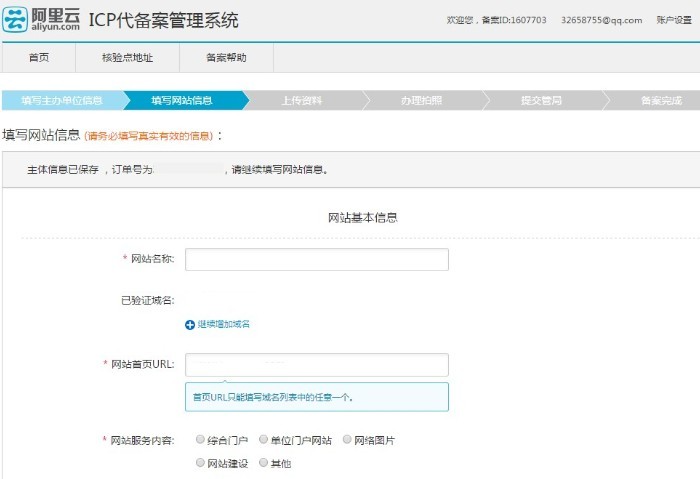Open the 首页 navigation tab
Image resolution: width=700 pixels, height=479 pixels.
[39, 58]
